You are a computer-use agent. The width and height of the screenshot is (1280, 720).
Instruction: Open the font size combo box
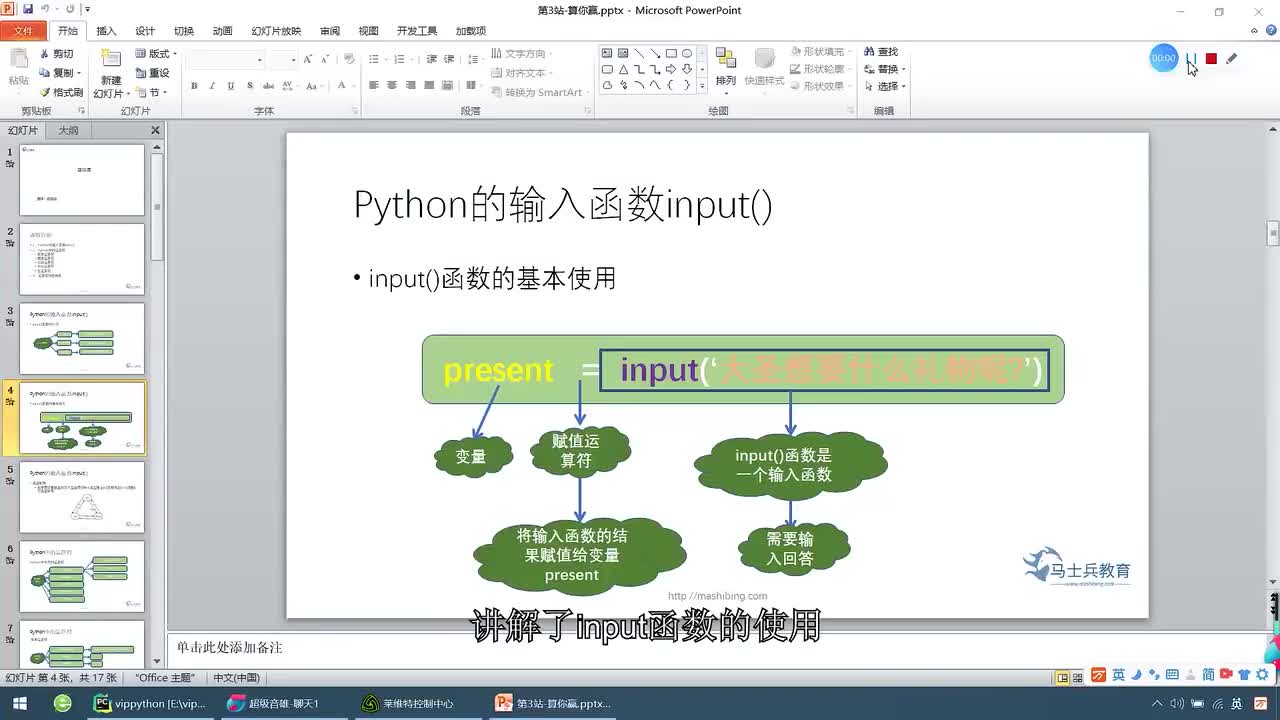[x=283, y=60]
